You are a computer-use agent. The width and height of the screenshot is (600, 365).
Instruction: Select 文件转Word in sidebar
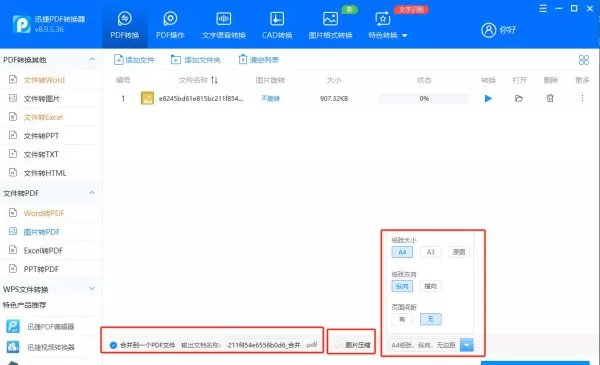click(x=44, y=80)
